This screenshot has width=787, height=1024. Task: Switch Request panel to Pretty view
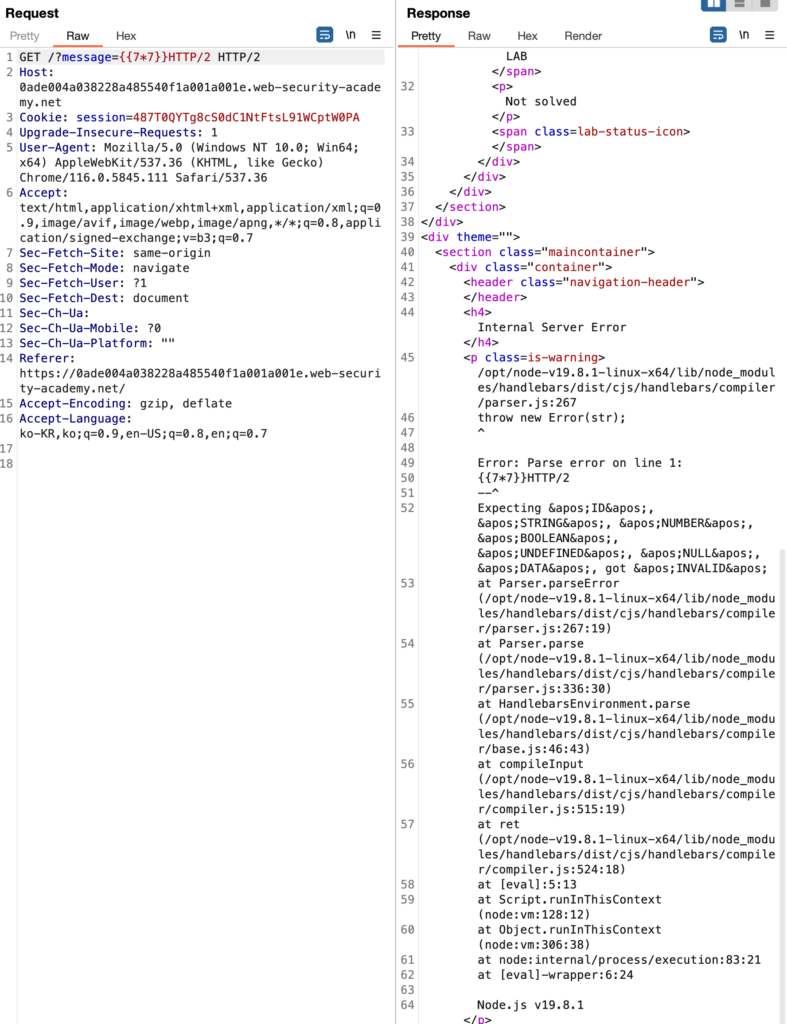[24, 36]
